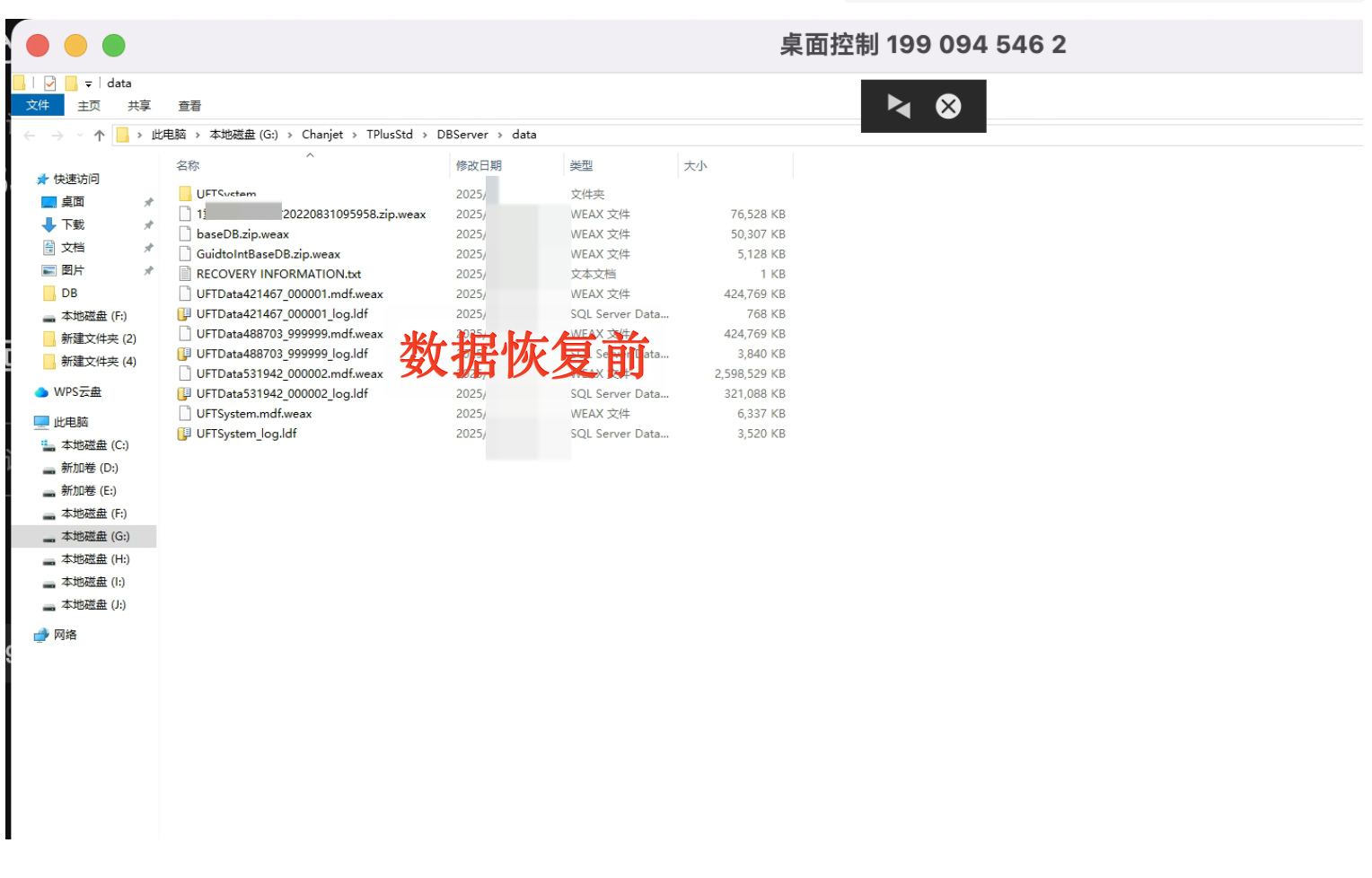The height and width of the screenshot is (878, 1372).
Task: Expand the breadcrumb chevron after 本地磁盘 (G:)
Action: [x=290, y=136]
